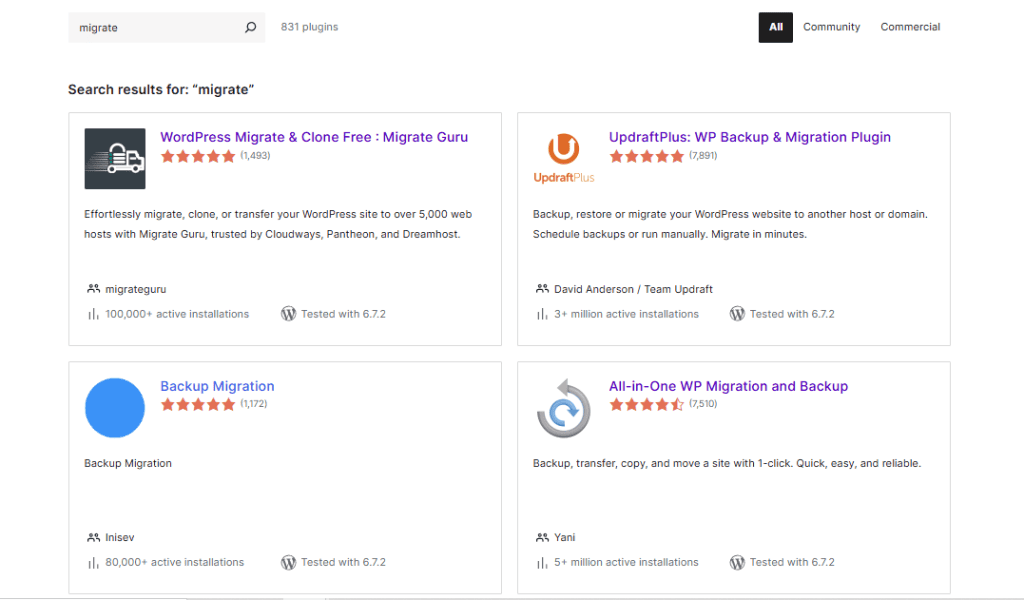Click UpdraftPlus star rating
Viewport: 1024px width, 600px height.
pyautogui.click(x=647, y=156)
